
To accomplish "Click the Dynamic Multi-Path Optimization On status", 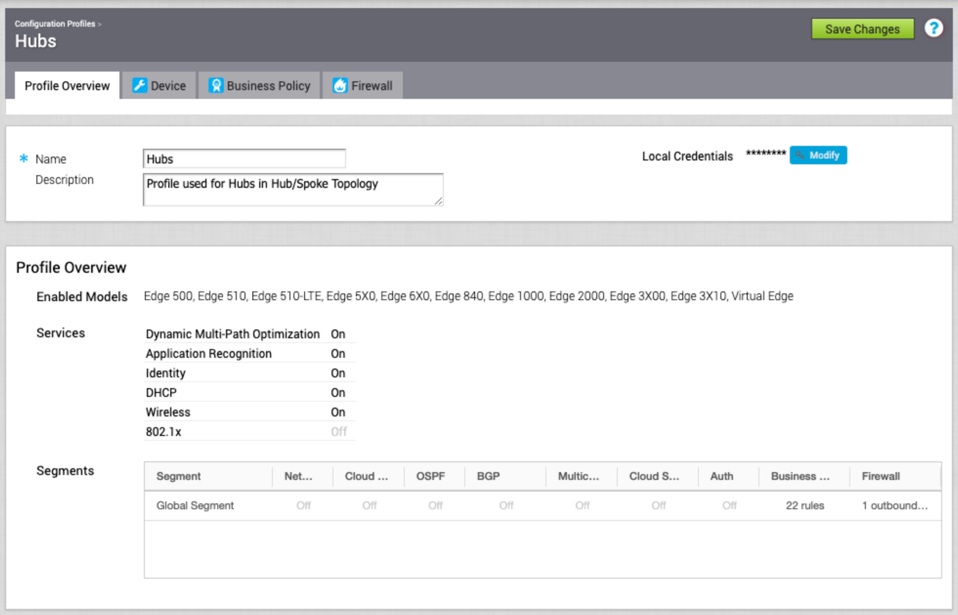I will (x=338, y=335).
